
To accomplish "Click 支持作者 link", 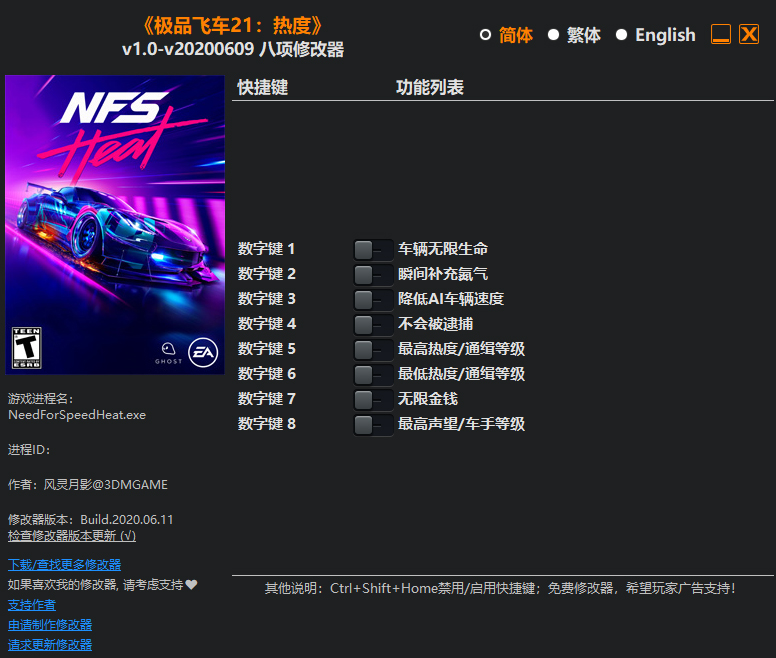I will coord(32,605).
